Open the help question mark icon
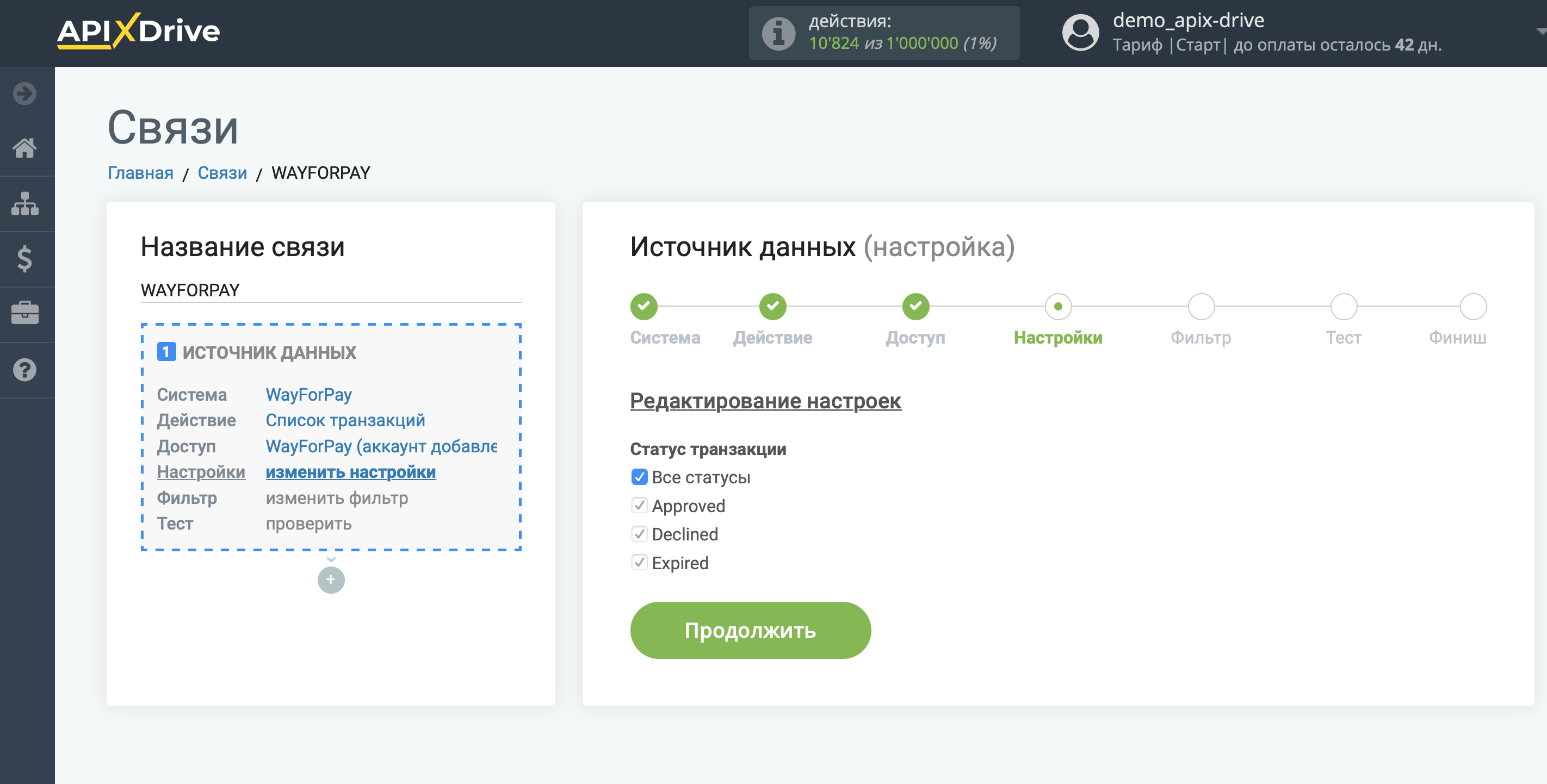Image resolution: width=1547 pixels, height=784 pixels. tap(24, 370)
